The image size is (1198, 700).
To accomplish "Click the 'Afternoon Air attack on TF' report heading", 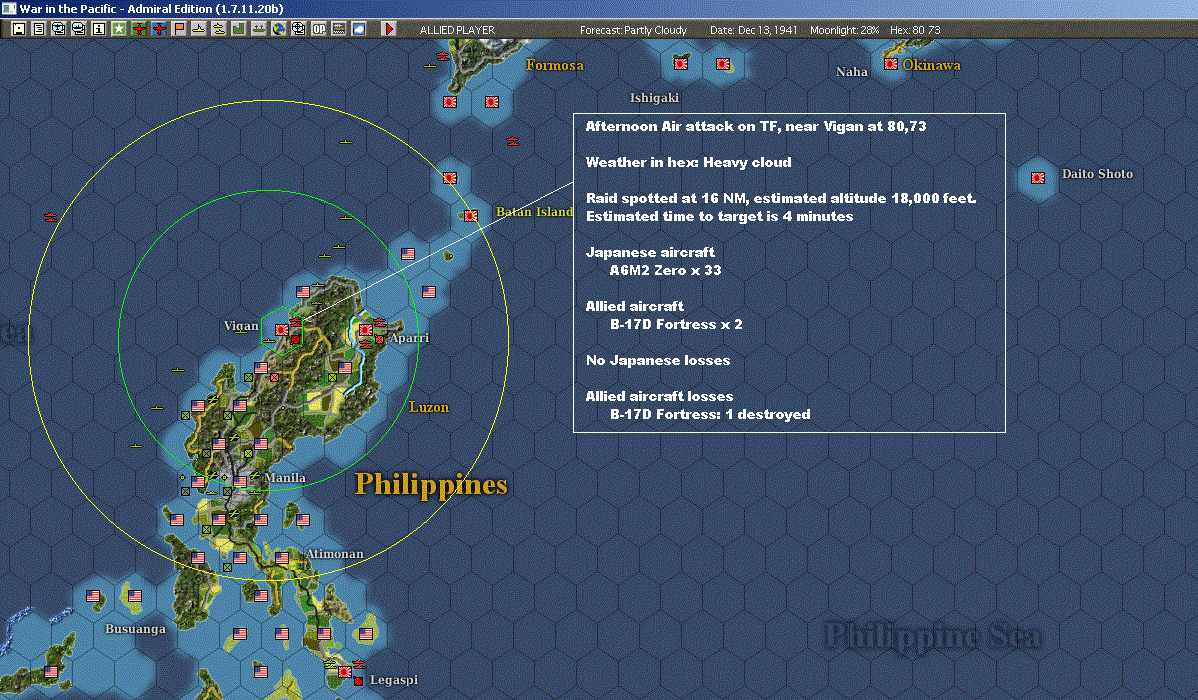I will click(756, 126).
